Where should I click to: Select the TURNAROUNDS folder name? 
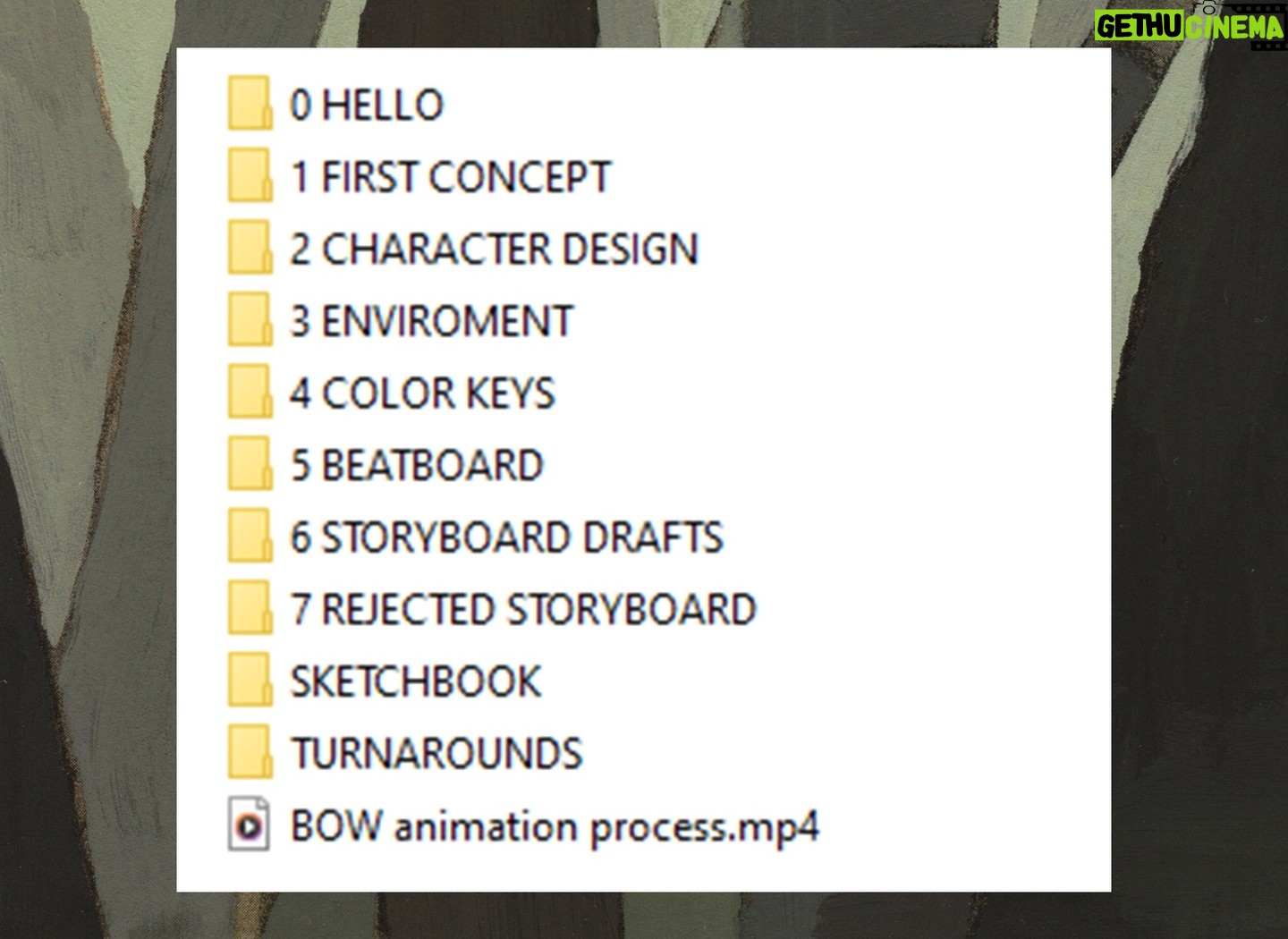coord(437,754)
